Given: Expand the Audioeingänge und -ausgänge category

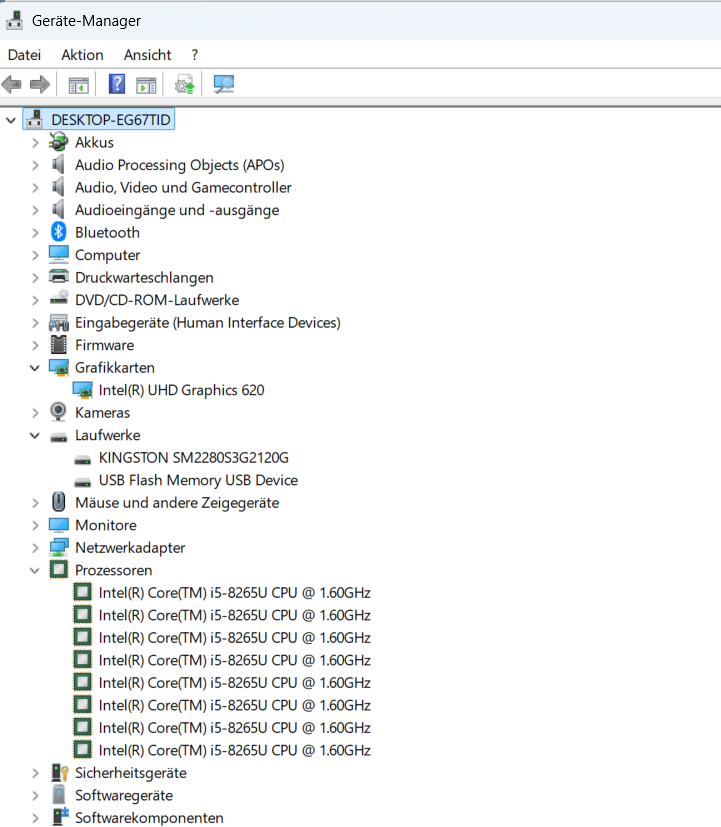Looking at the screenshot, I should click(35, 210).
